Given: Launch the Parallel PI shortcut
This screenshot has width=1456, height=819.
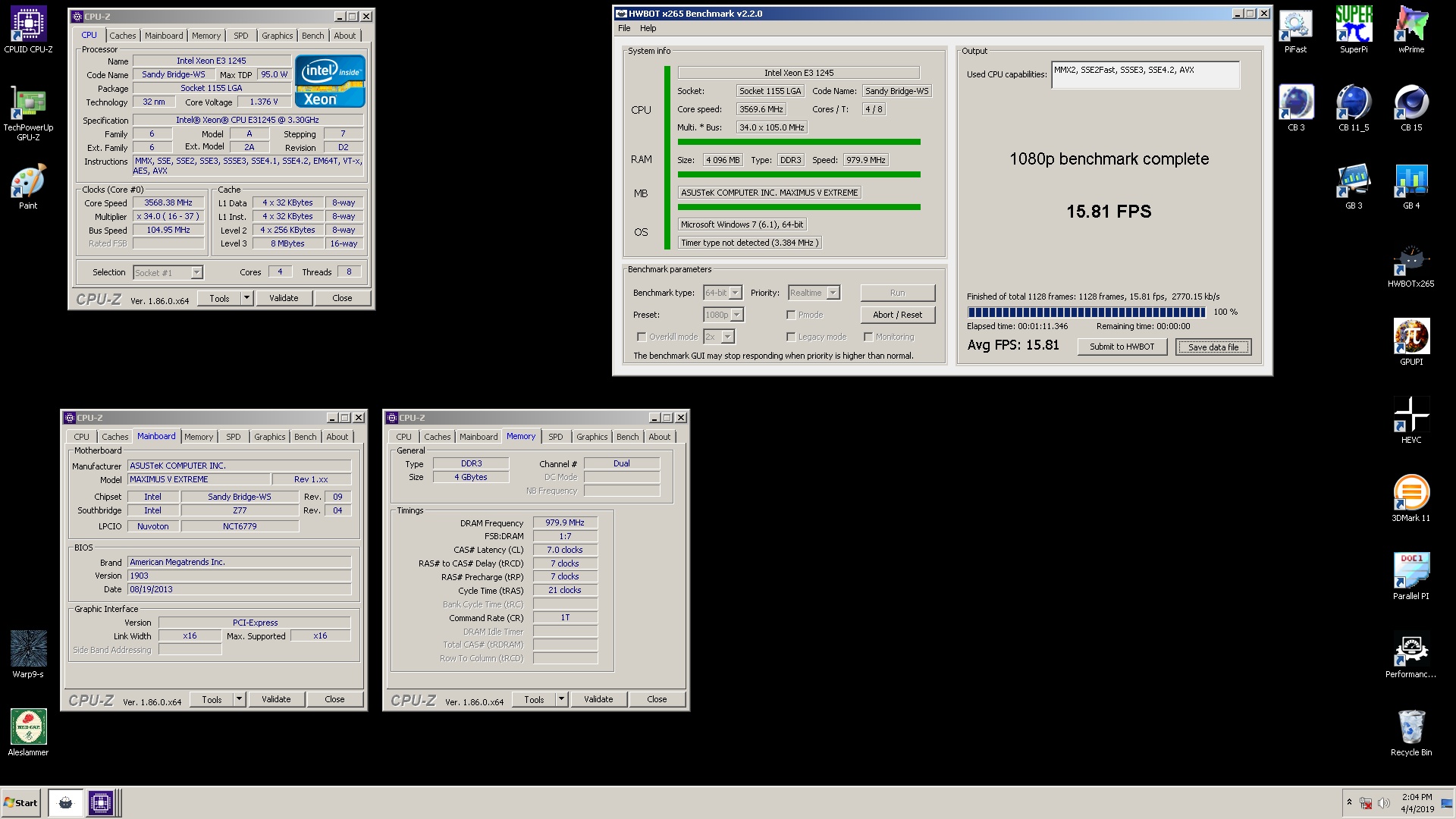Looking at the screenshot, I should pyautogui.click(x=1411, y=577).
